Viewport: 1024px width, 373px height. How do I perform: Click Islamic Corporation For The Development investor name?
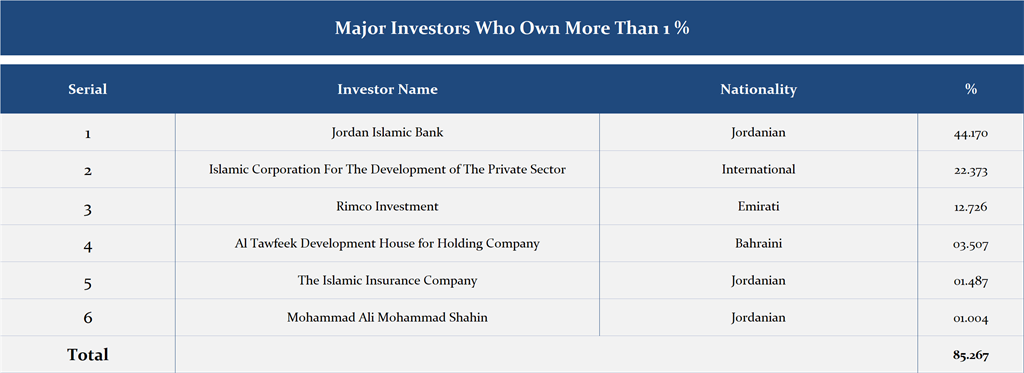tap(387, 170)
